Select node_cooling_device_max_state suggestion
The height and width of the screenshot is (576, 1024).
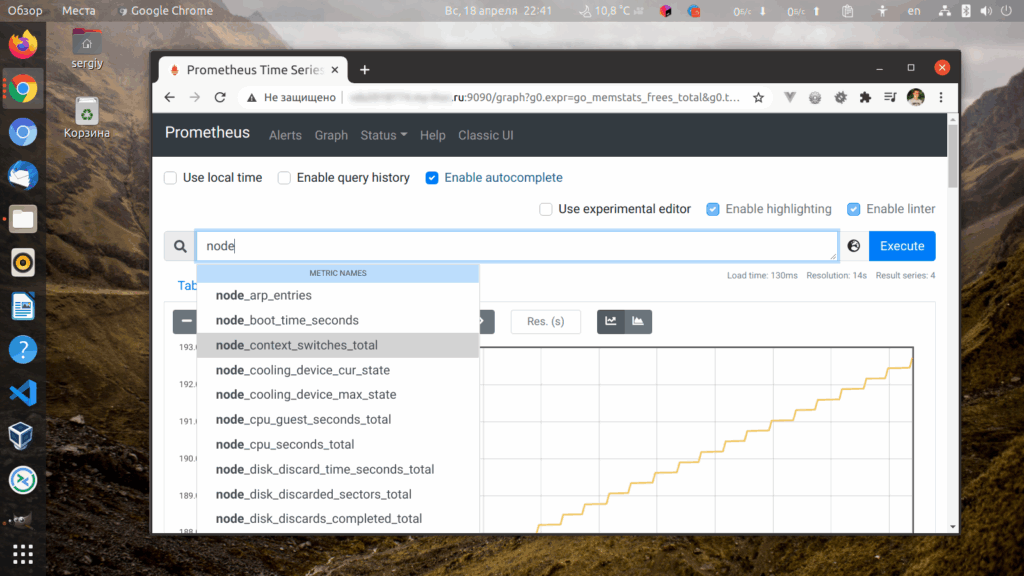tap(338, 394)
